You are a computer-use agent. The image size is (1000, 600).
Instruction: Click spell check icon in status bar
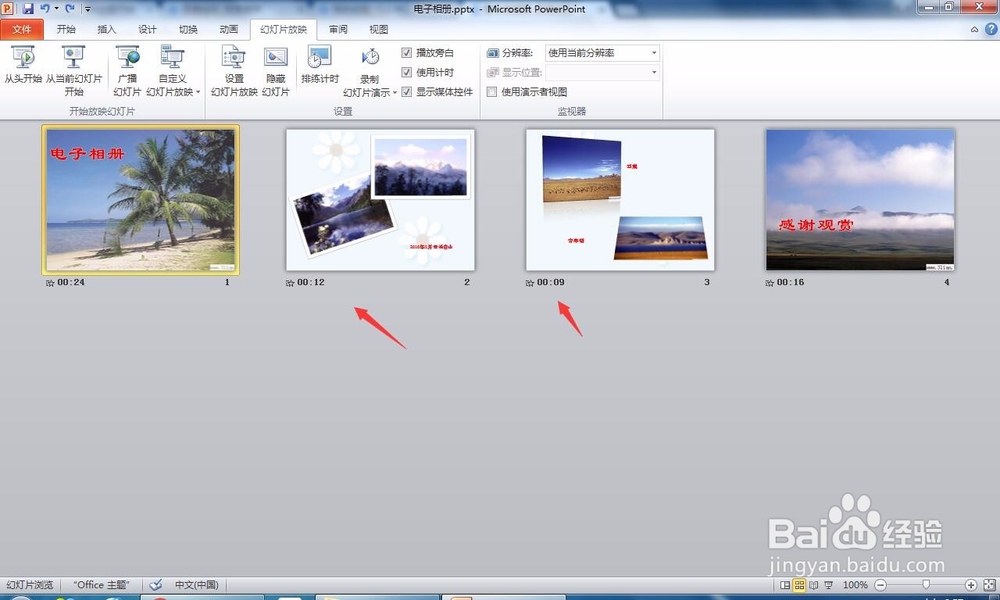click(x=156, y=585)
